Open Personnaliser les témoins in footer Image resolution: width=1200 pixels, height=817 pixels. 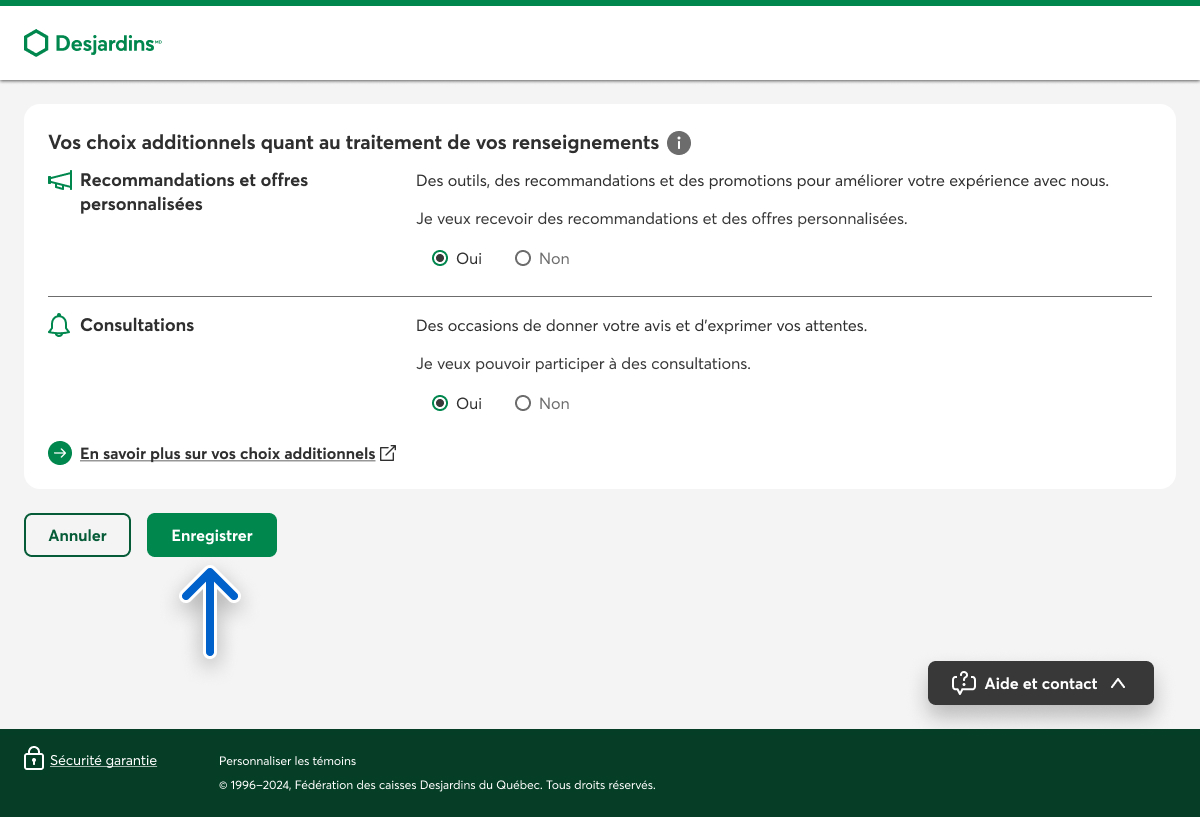click(287, 761)
